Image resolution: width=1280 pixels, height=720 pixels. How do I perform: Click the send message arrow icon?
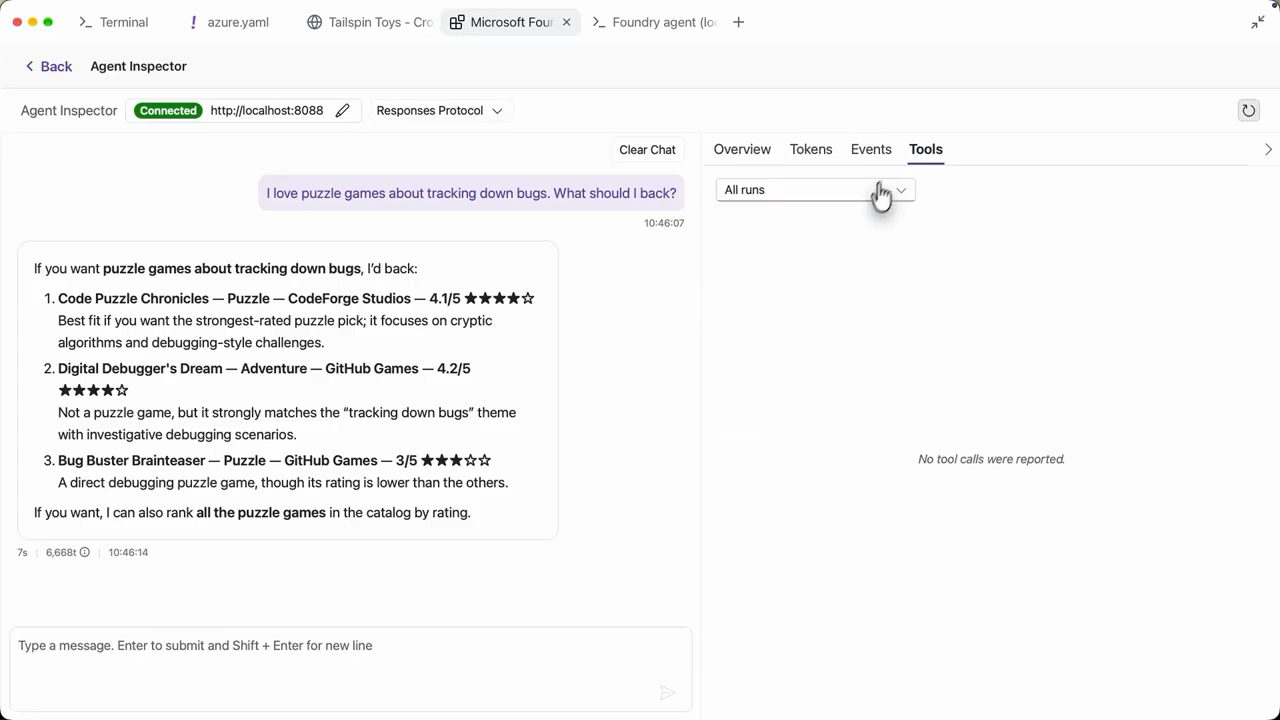coord(668,693)
